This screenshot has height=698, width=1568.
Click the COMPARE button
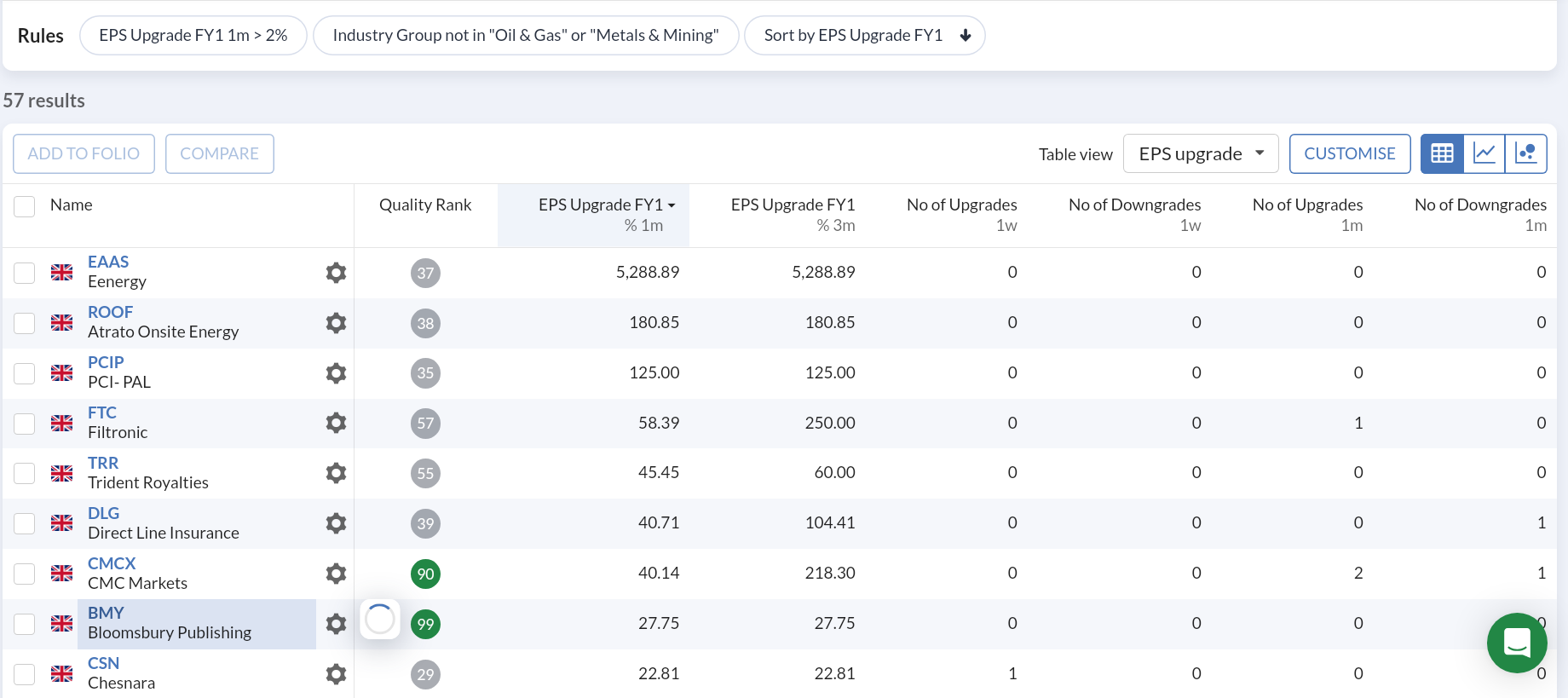220,153
